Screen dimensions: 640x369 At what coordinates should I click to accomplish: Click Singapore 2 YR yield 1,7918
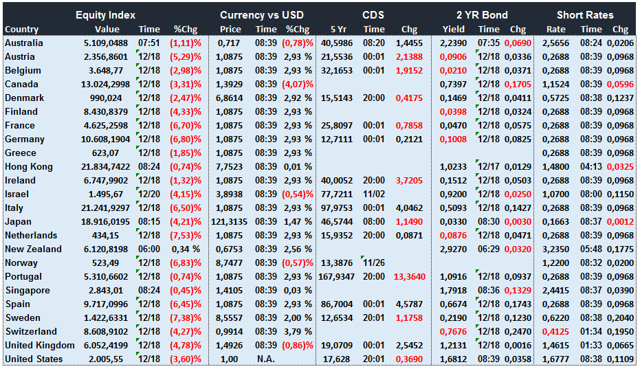(453, 291)
